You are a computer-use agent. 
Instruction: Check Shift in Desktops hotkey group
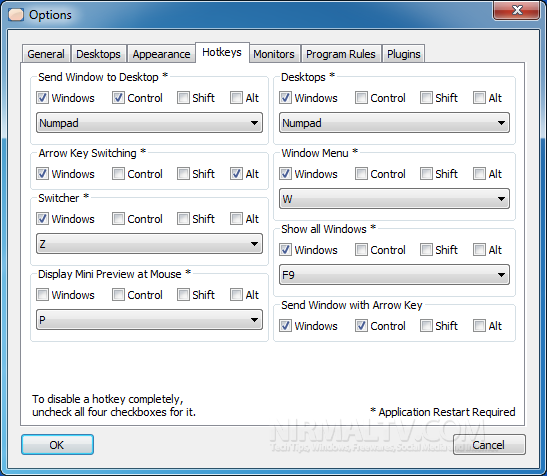click(x=426, y=98)
